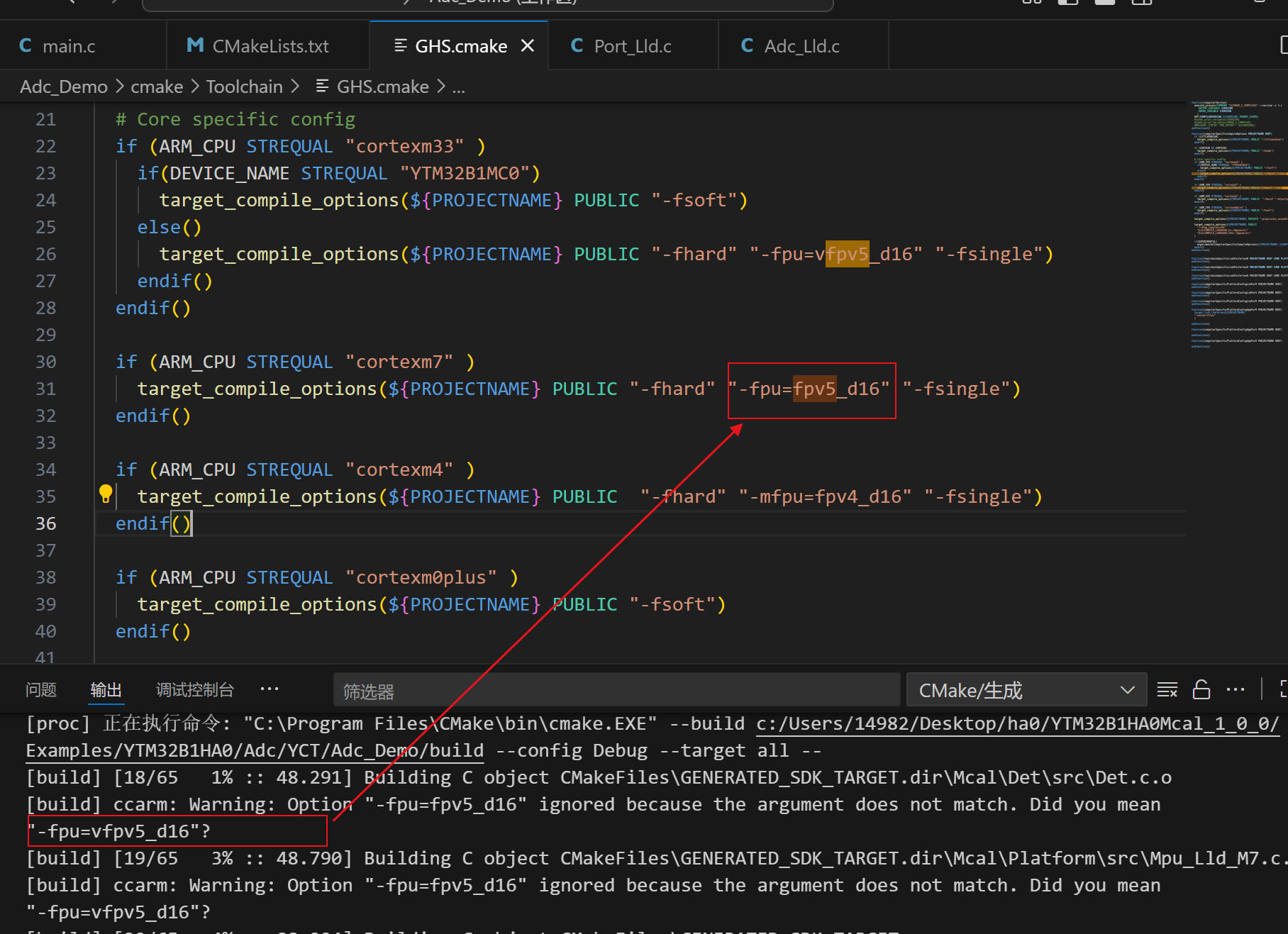Click the endif() on line 36
1288x934 pixels.
pyautogui.click(x=153, y=523)
